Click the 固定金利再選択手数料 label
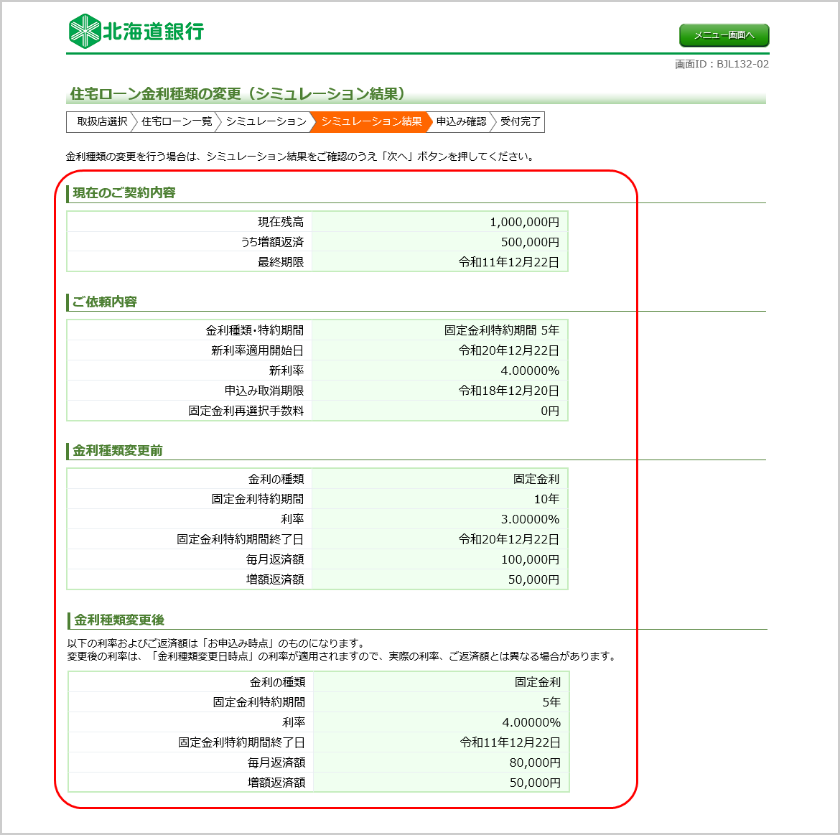The width and height of the screenshot is (840, 835). (x=246, y=411)
